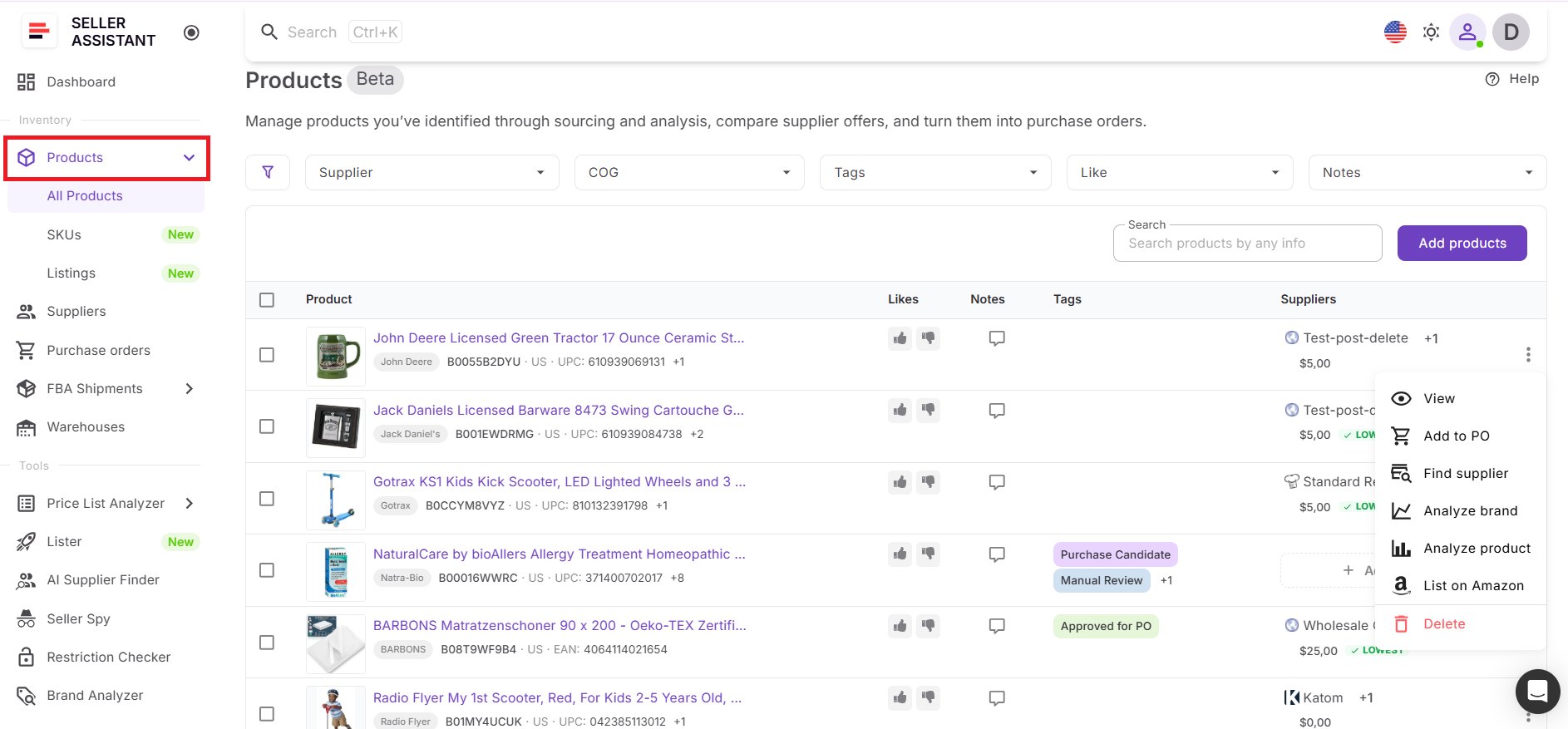Viewport: 1568px width, 729px height.
Task: Open the Brand Analyzer tool
Action: (95, 696)
